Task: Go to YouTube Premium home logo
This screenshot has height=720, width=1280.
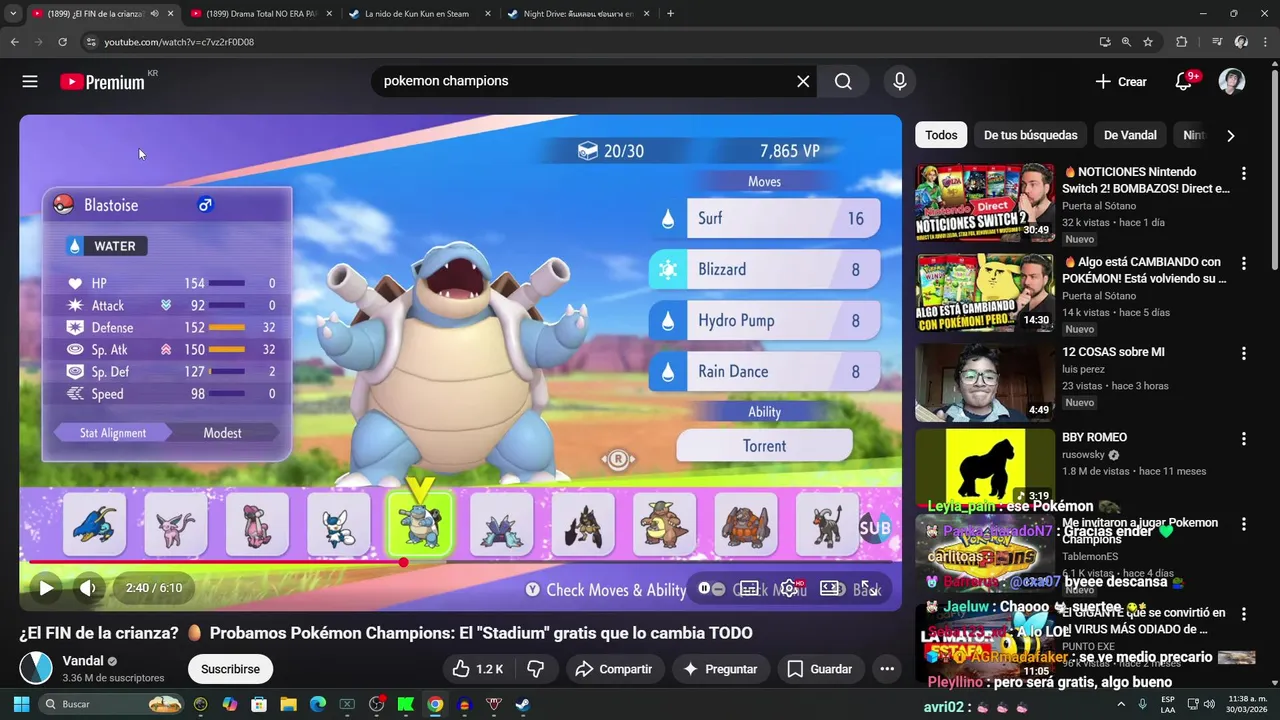Action: click(103, 82)
